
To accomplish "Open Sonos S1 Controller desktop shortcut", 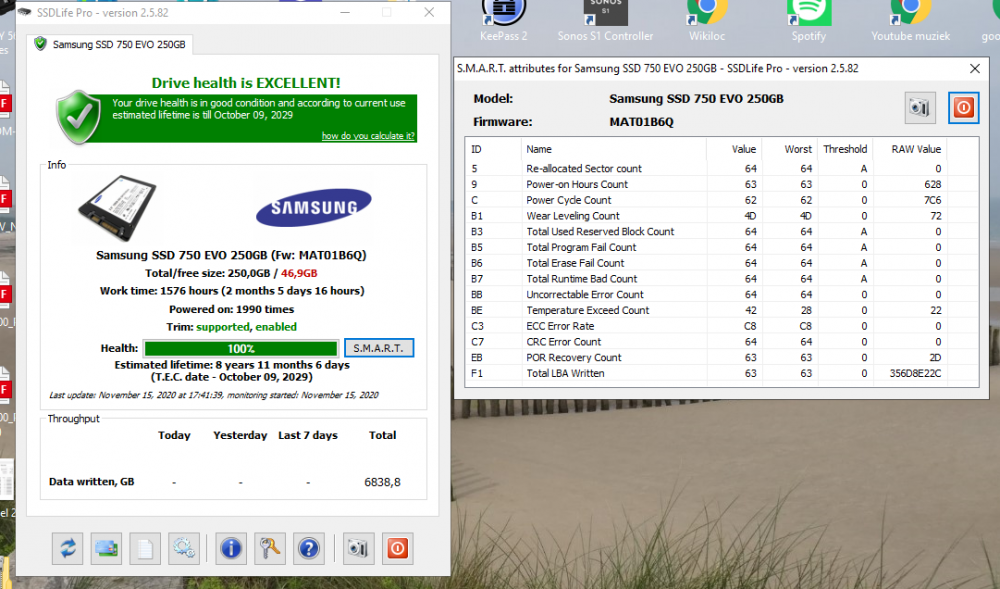I will [605, 21].
